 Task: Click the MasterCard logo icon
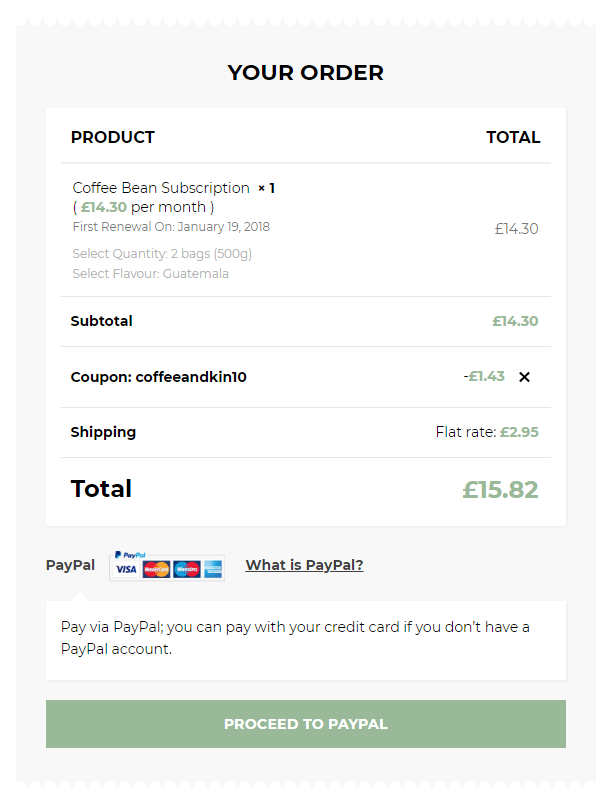point(157,570)
